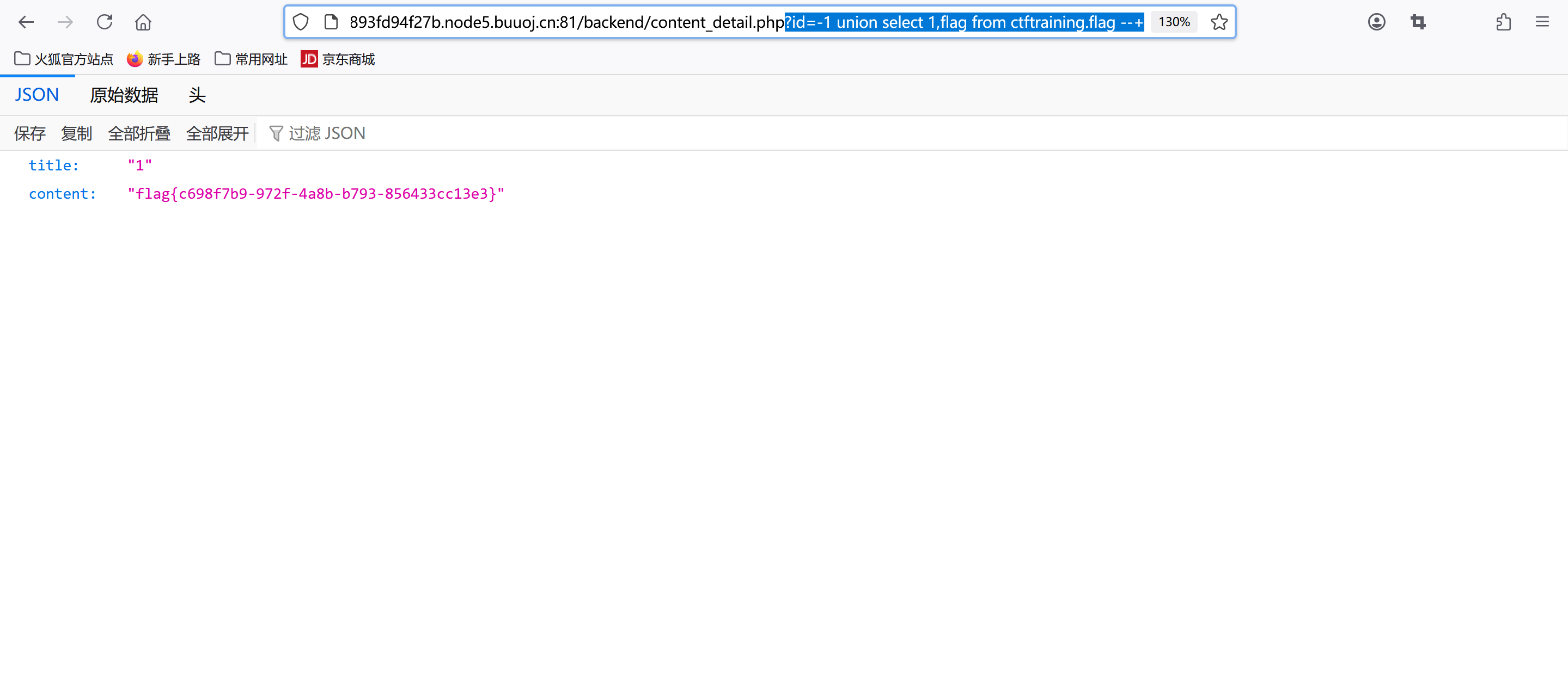Go to the browser home page
The height and width of the screenshot is (686, 1568).
click(x=143, y=22)
